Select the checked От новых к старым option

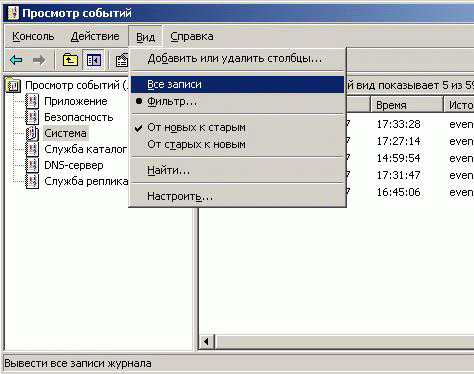click(237, 127)
